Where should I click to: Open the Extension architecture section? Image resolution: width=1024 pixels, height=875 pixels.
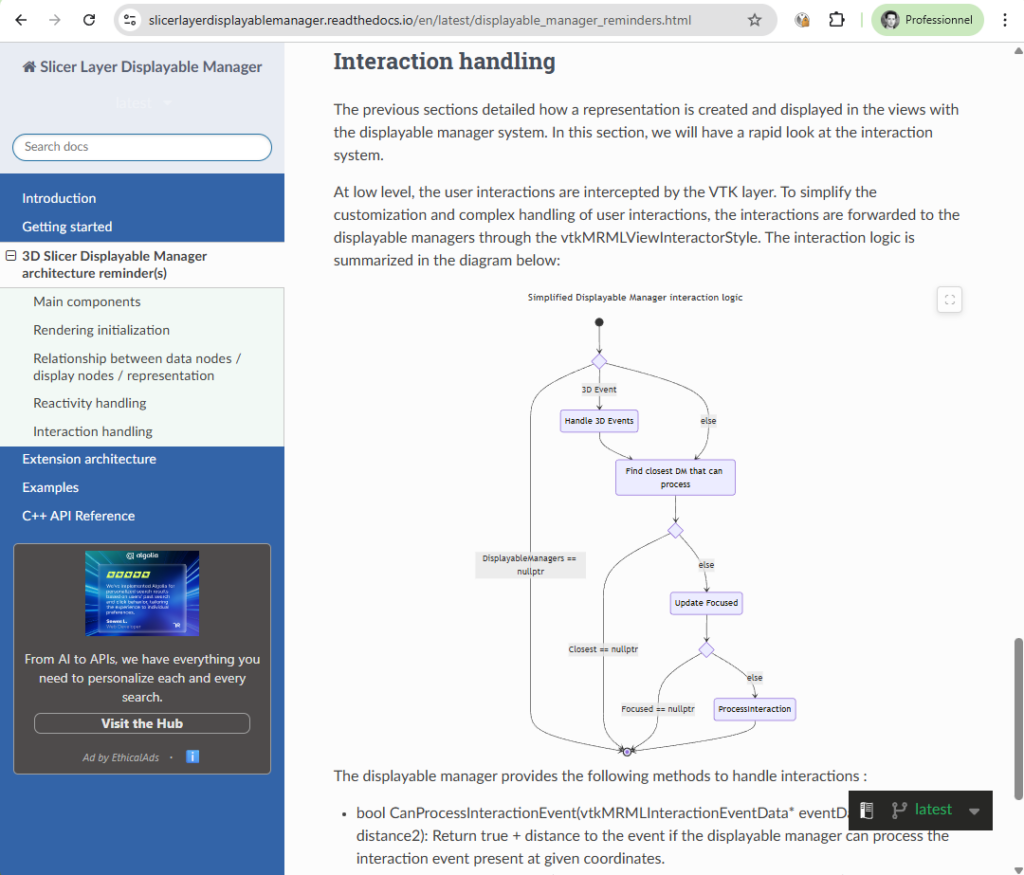point(89,459)
